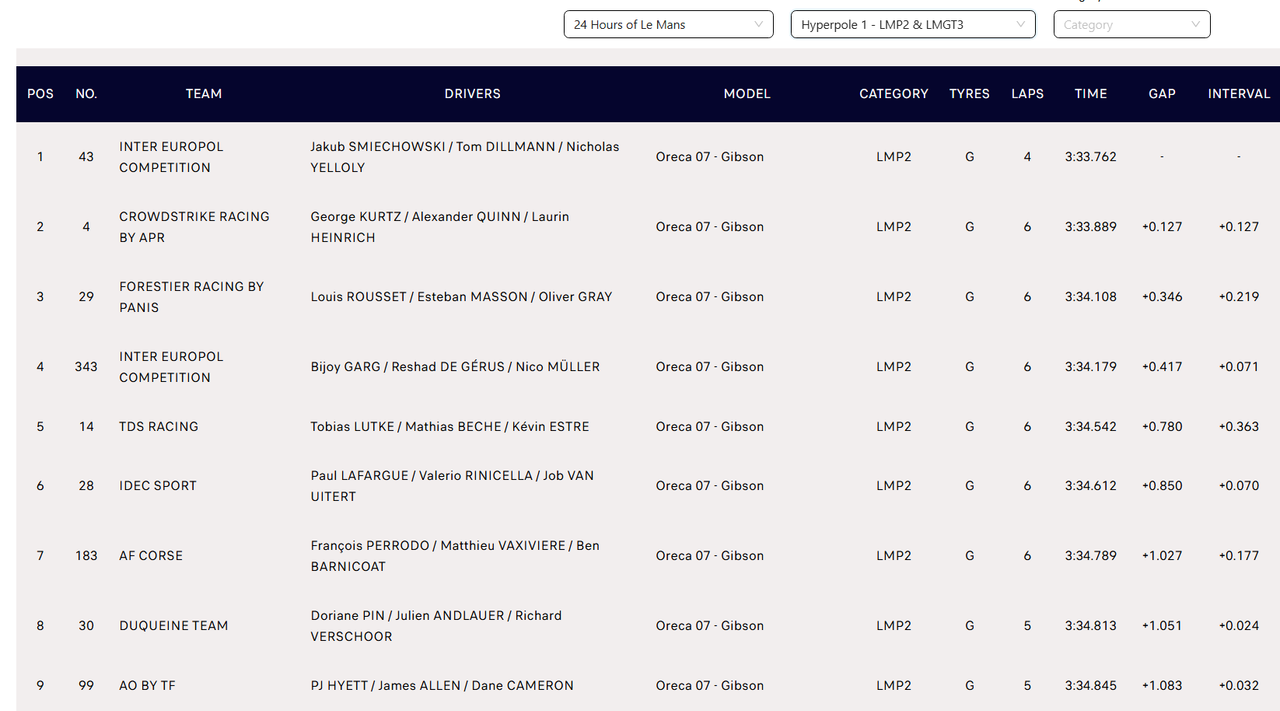1280x711 pixels.
Task: Click the interval value +0.070
Action: tap(1239, 486)
